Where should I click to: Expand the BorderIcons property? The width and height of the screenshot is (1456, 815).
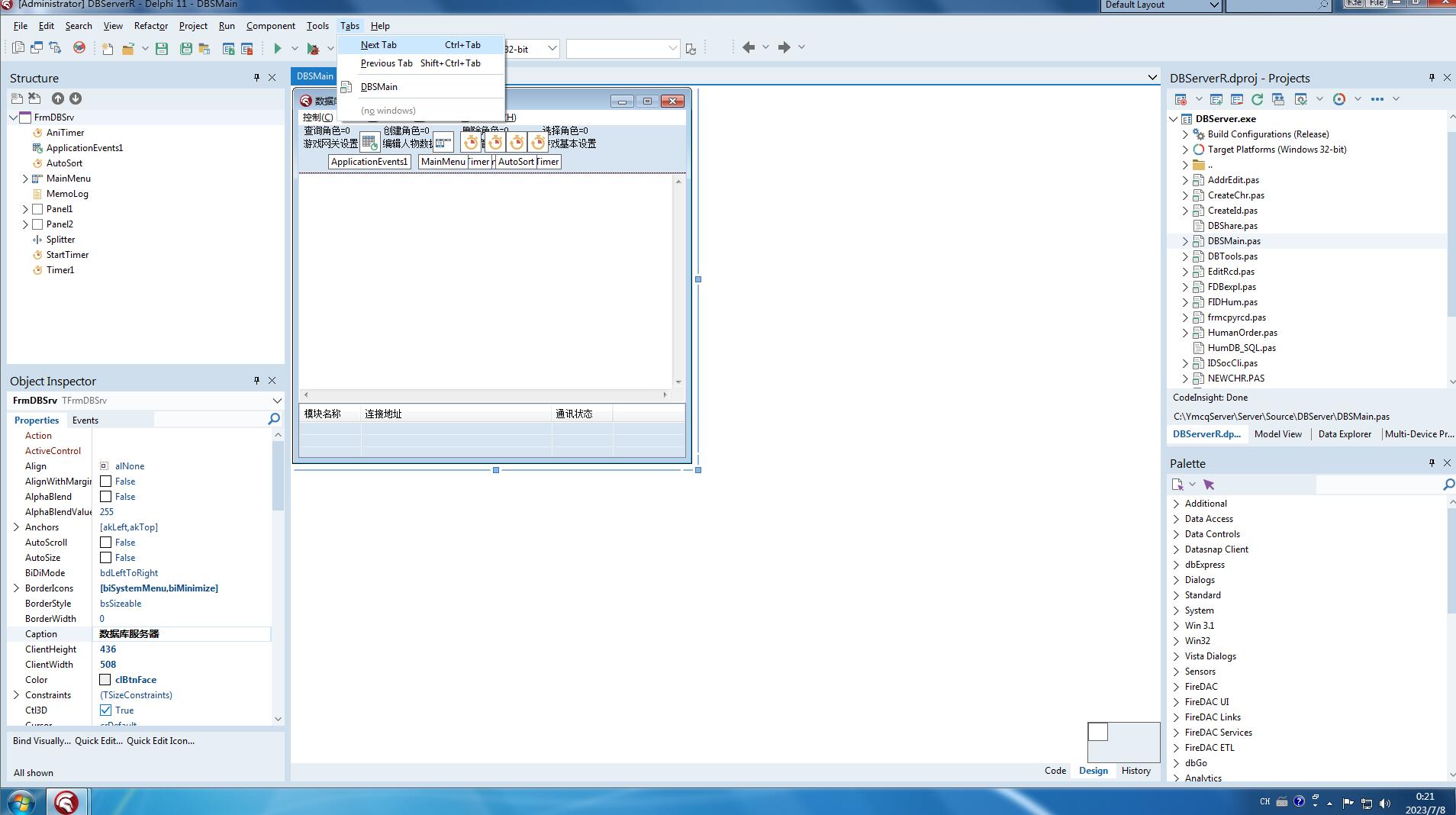[16, 588]
